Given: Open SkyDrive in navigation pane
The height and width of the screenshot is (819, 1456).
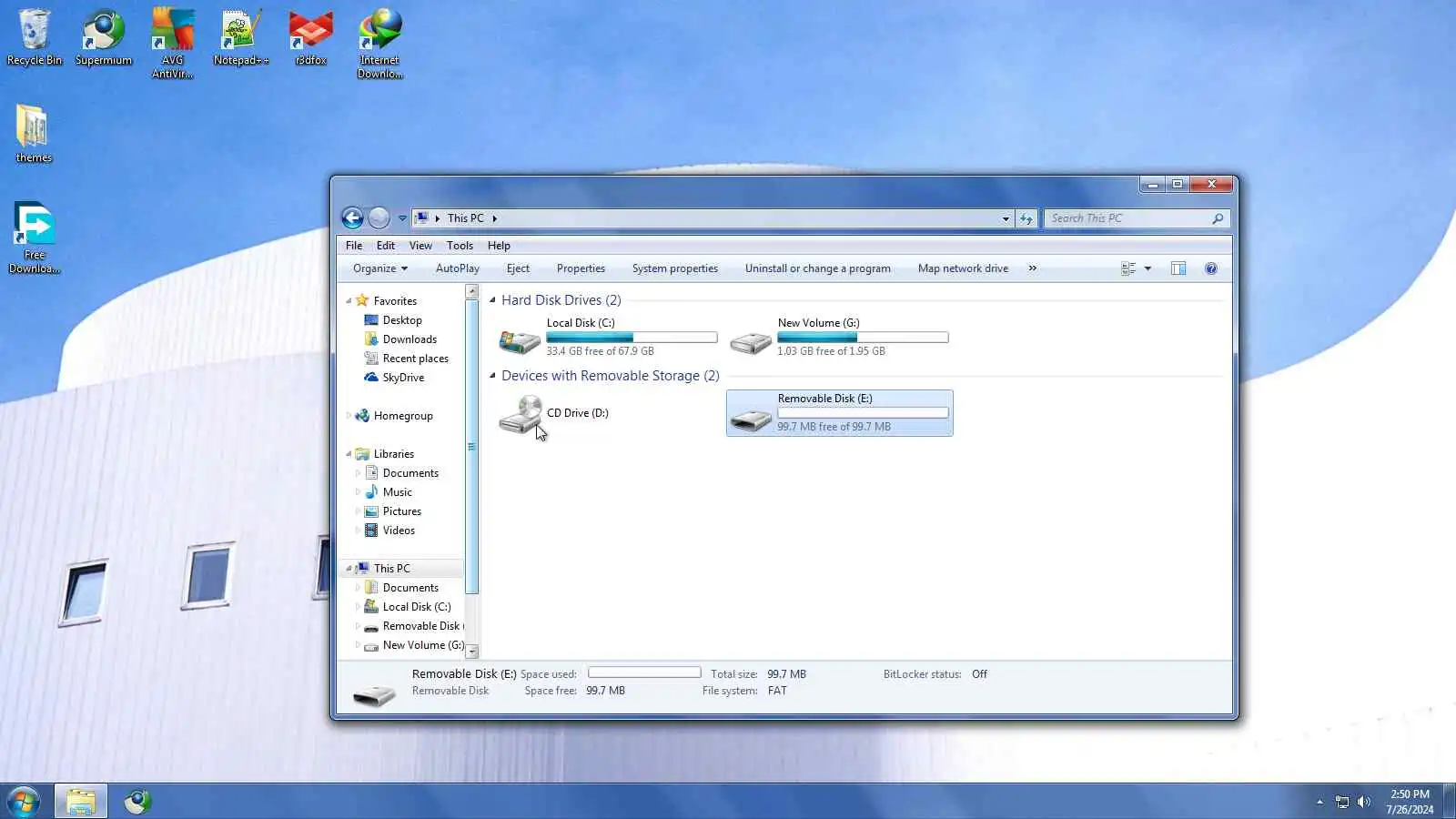Looking at the screenshot, I should (394, 378).
